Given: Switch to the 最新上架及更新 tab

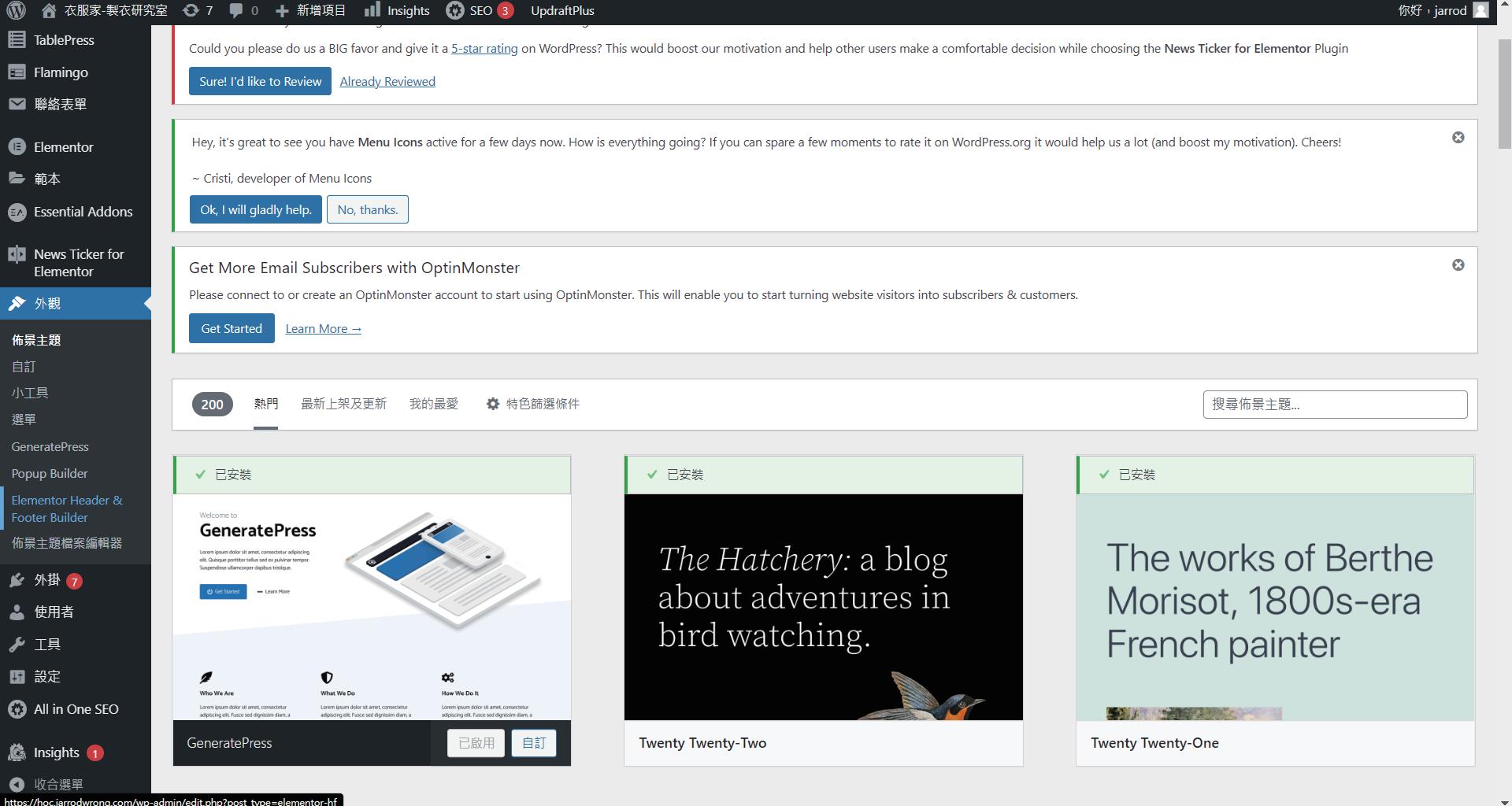Looking at the screenshot, I should [x=343, y=404].
